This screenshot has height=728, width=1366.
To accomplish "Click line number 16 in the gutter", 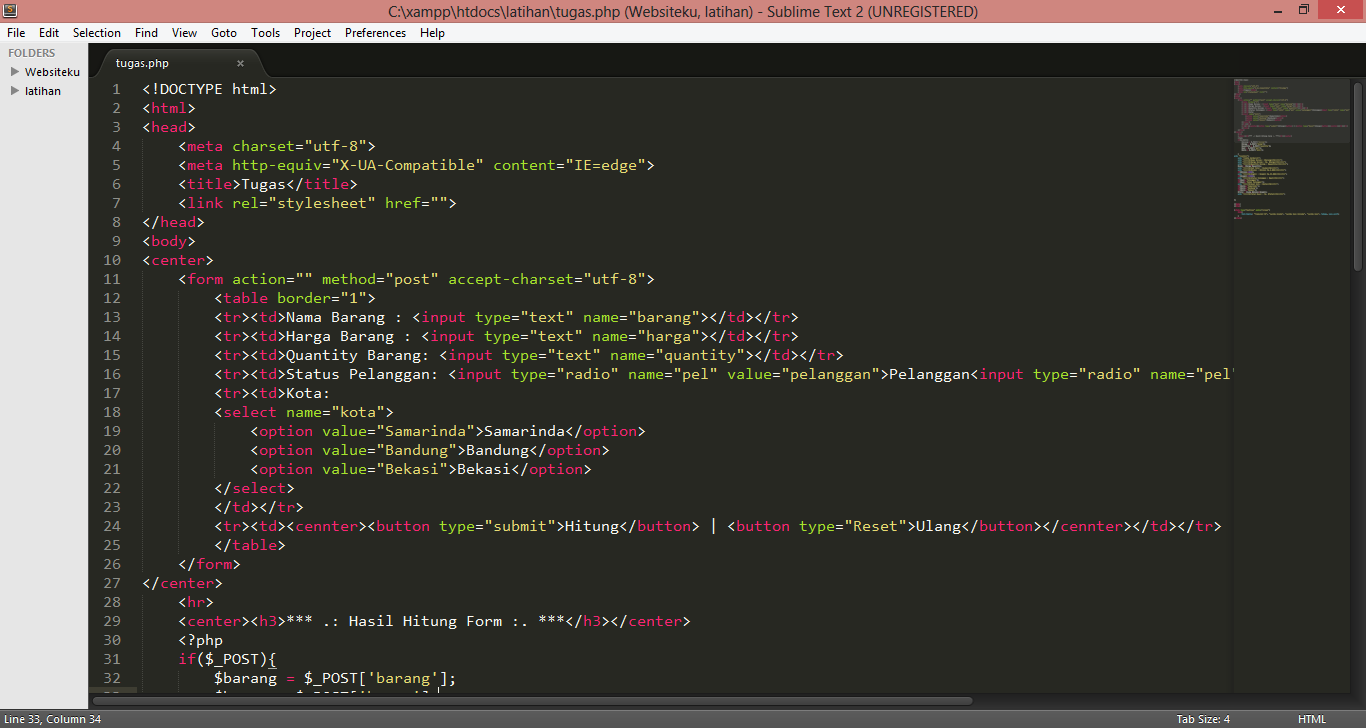I will pos(111,374).
